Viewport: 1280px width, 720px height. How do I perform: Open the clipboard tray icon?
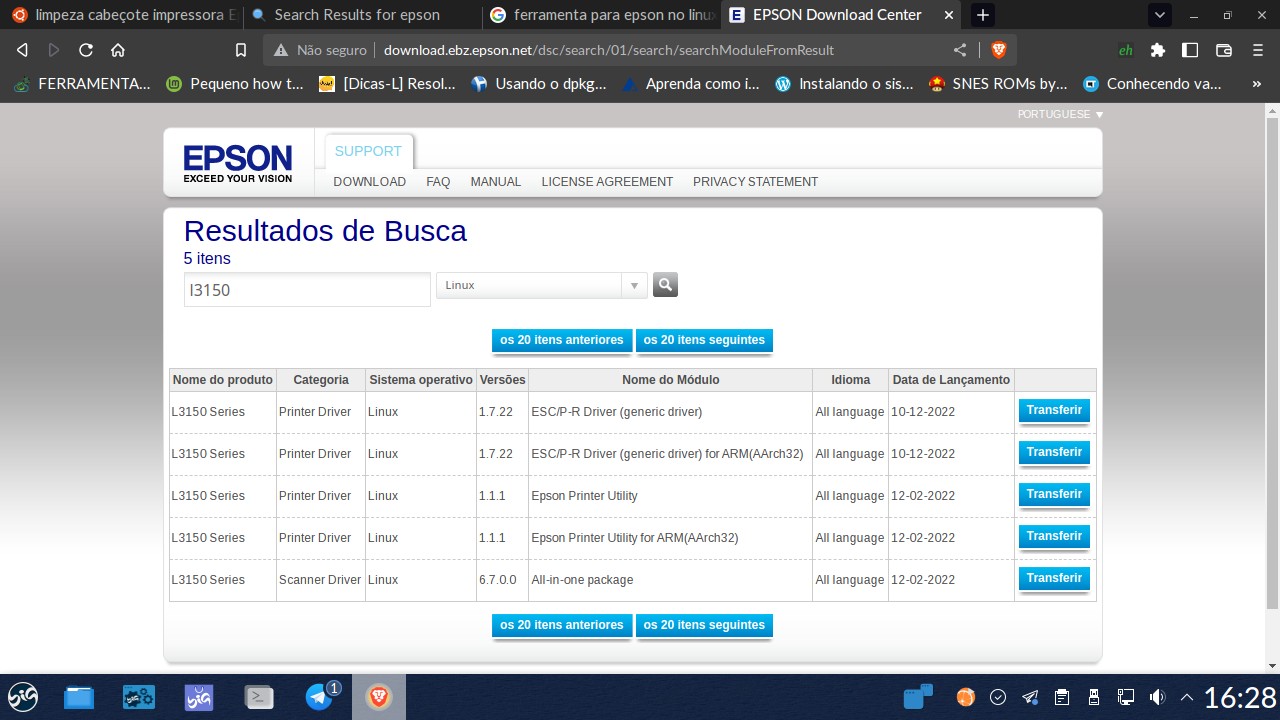(x=1062, y=697)
